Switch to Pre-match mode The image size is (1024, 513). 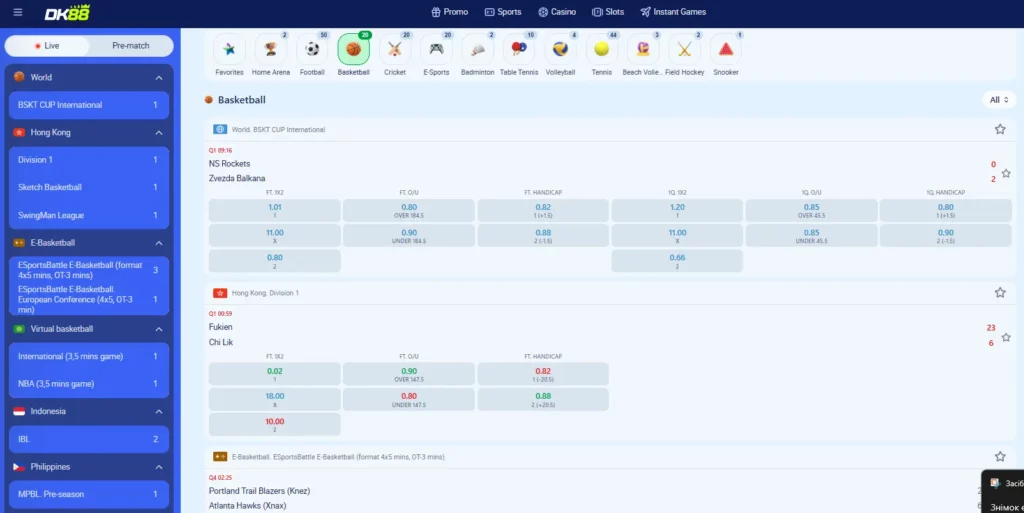[131, 46]
